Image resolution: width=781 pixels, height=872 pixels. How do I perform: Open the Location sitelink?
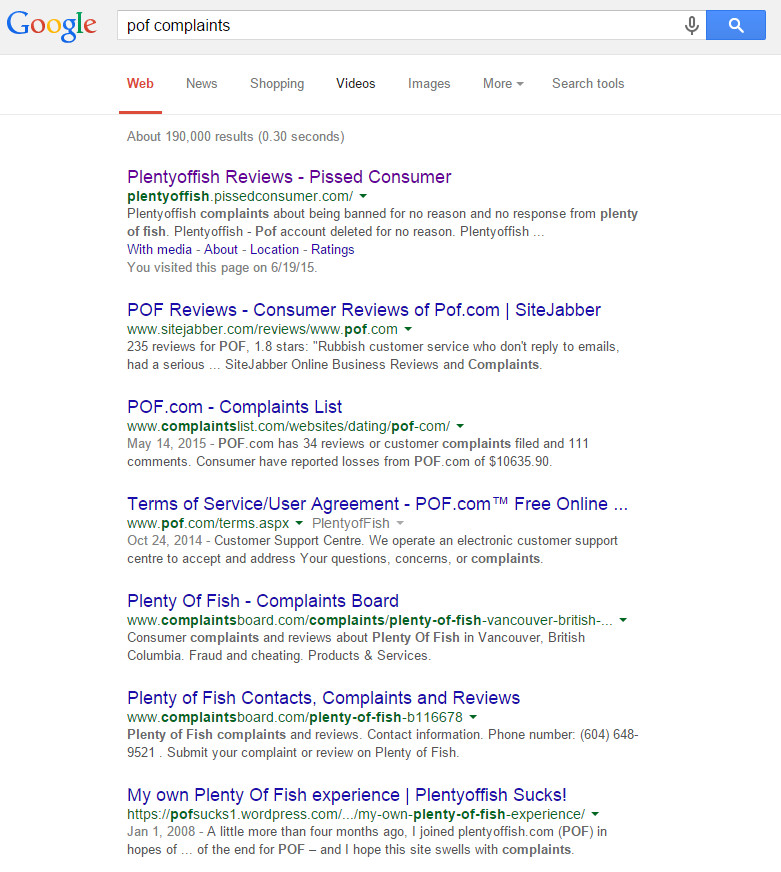click(x=274, y=249)
